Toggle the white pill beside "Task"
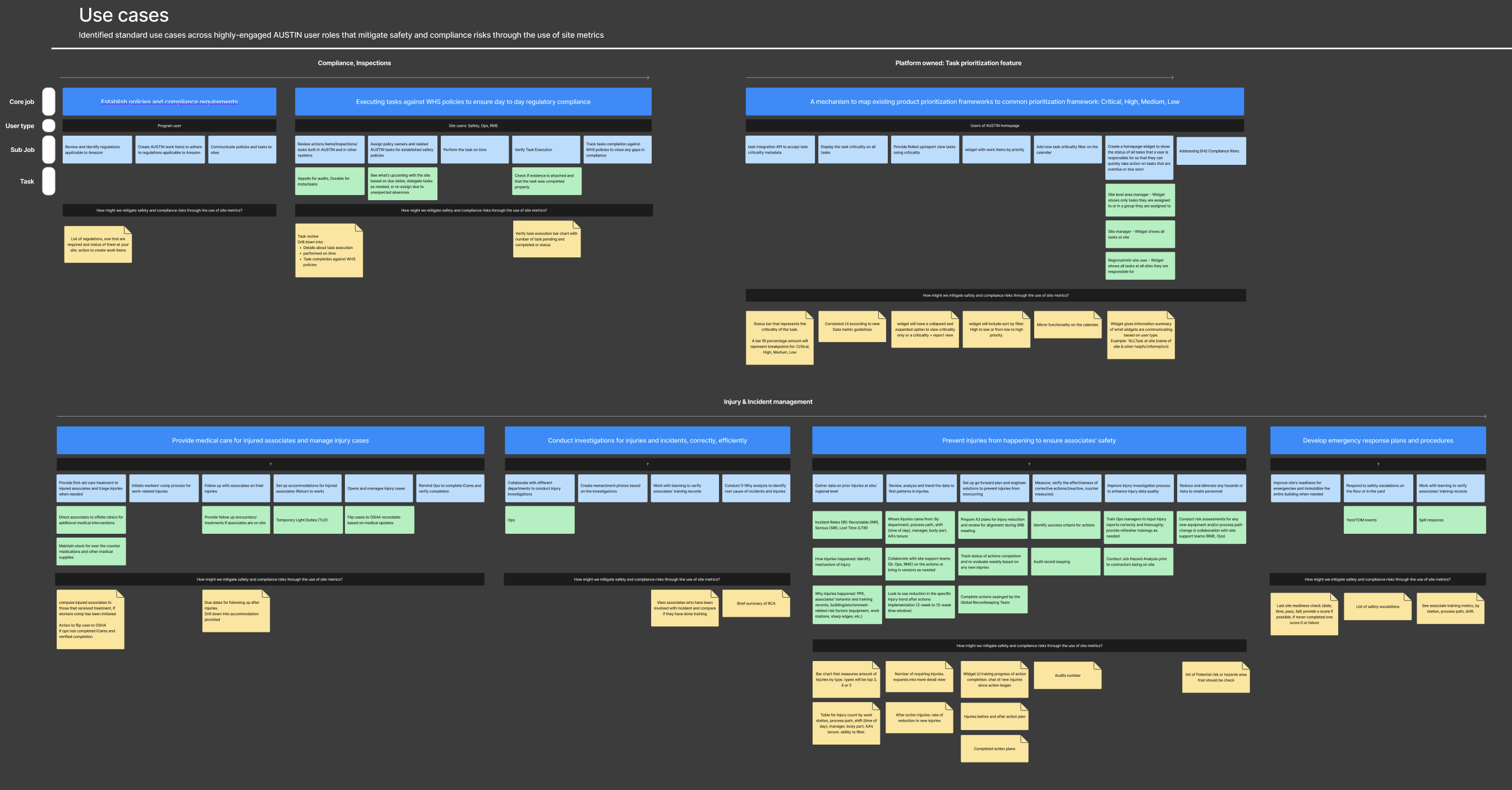Image resolution: width=1512 pixels, height=790 pixels. (49, 181)
